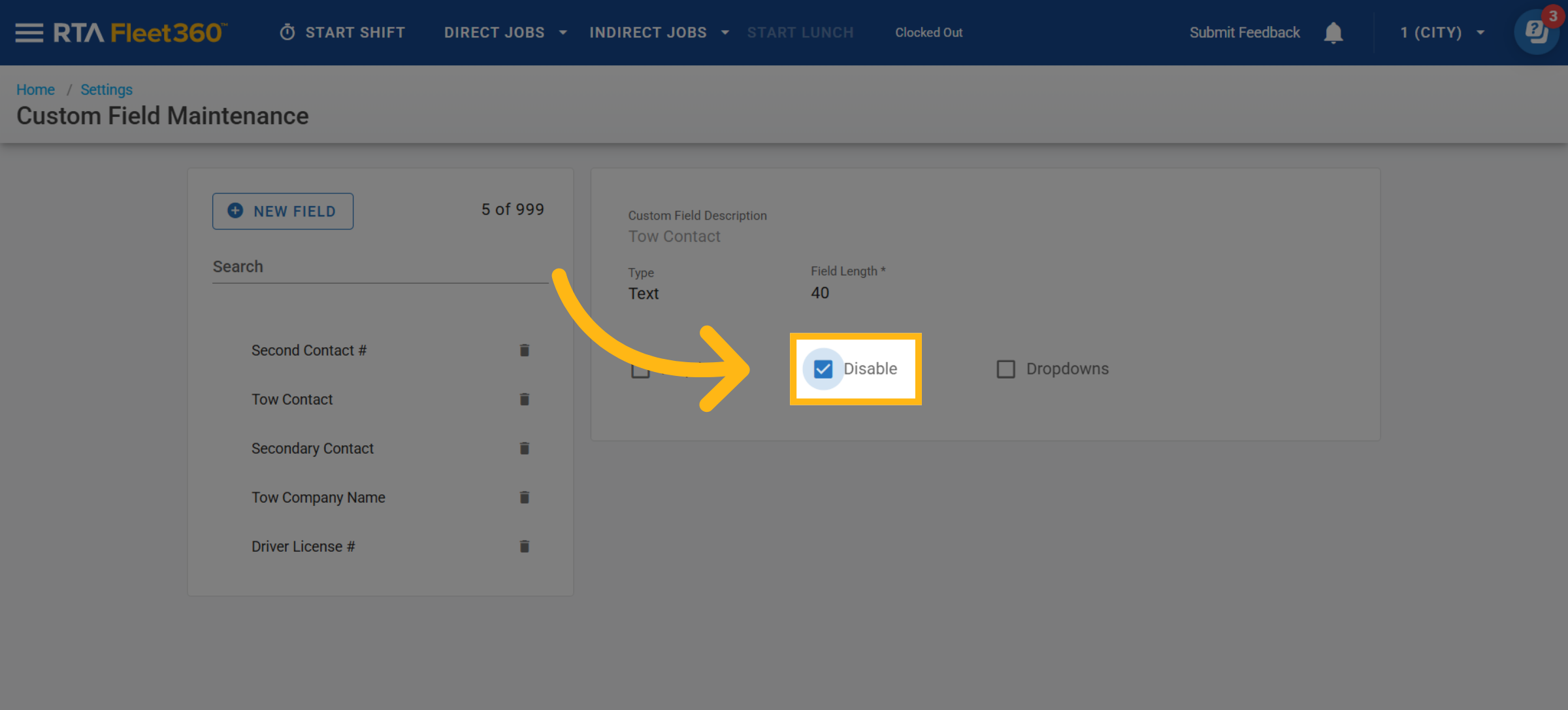The width and height of the screenshot is (1568, 710).
Task: Open the hamburger navigation menu
Action: pyautogui.click(x=29, y=33)
